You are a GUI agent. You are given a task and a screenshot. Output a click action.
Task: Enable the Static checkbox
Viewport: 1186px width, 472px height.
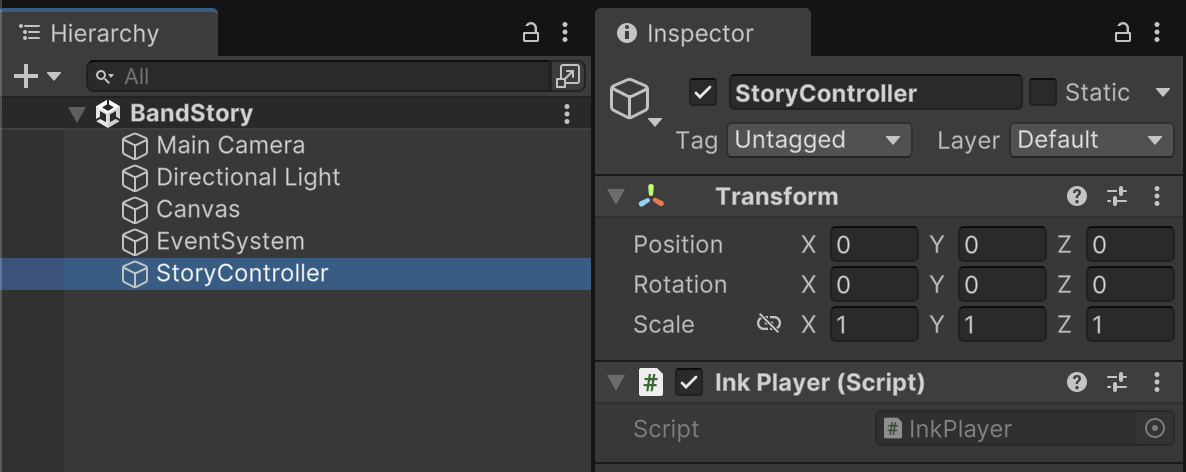1043,93
